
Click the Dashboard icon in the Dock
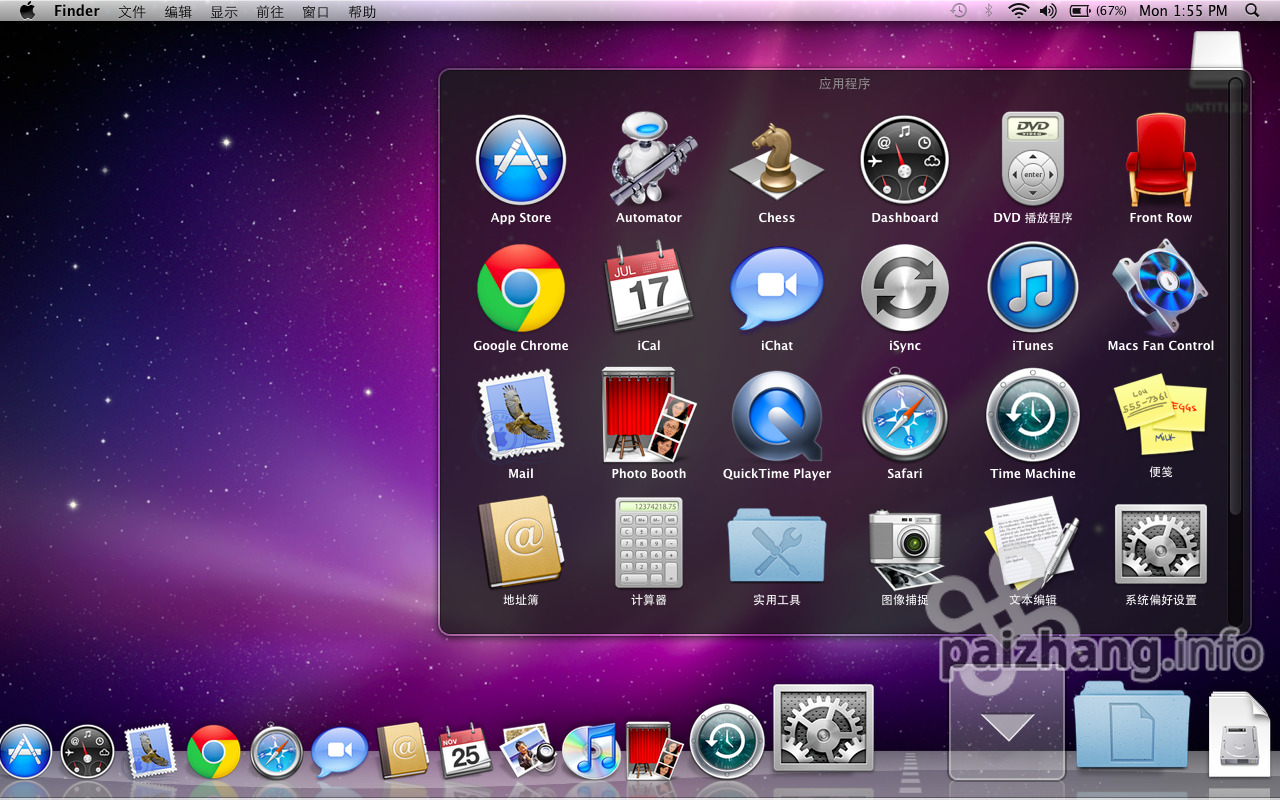point(88,752)
